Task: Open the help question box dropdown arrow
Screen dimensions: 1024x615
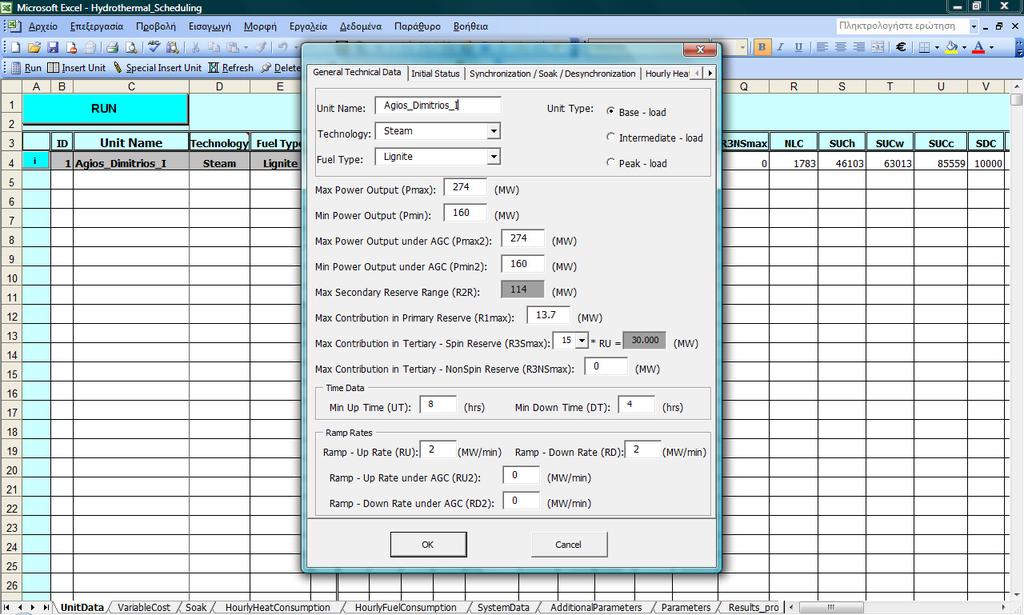Action: pos(974,26)
